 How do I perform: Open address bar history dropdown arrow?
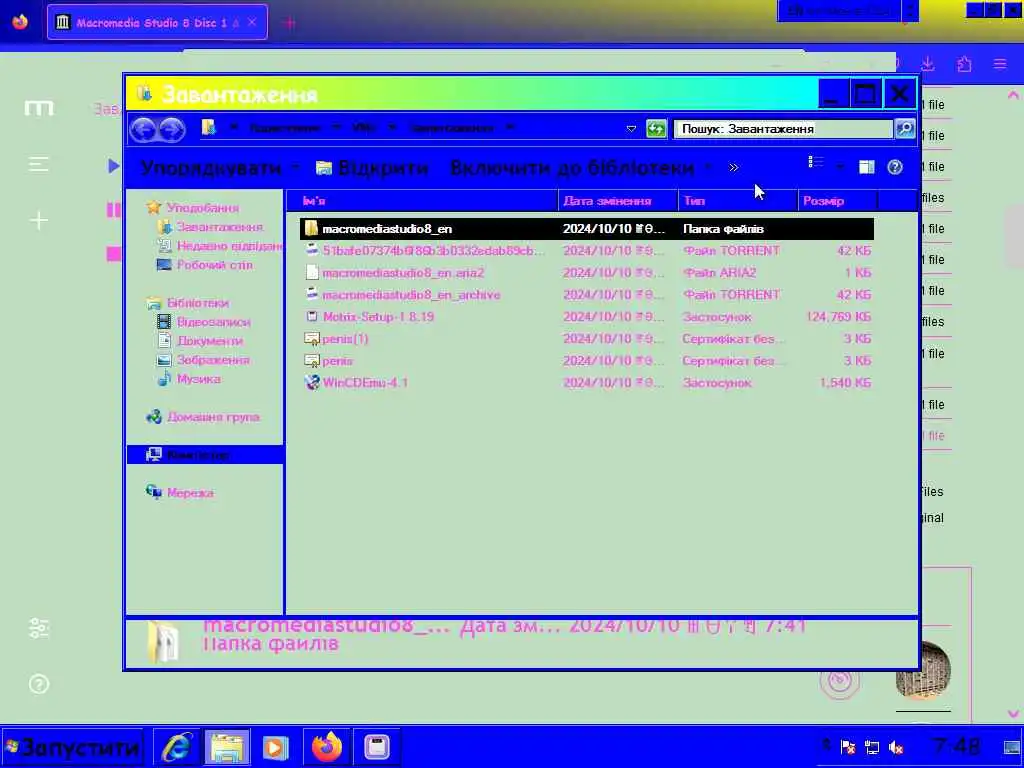point(631,129)
